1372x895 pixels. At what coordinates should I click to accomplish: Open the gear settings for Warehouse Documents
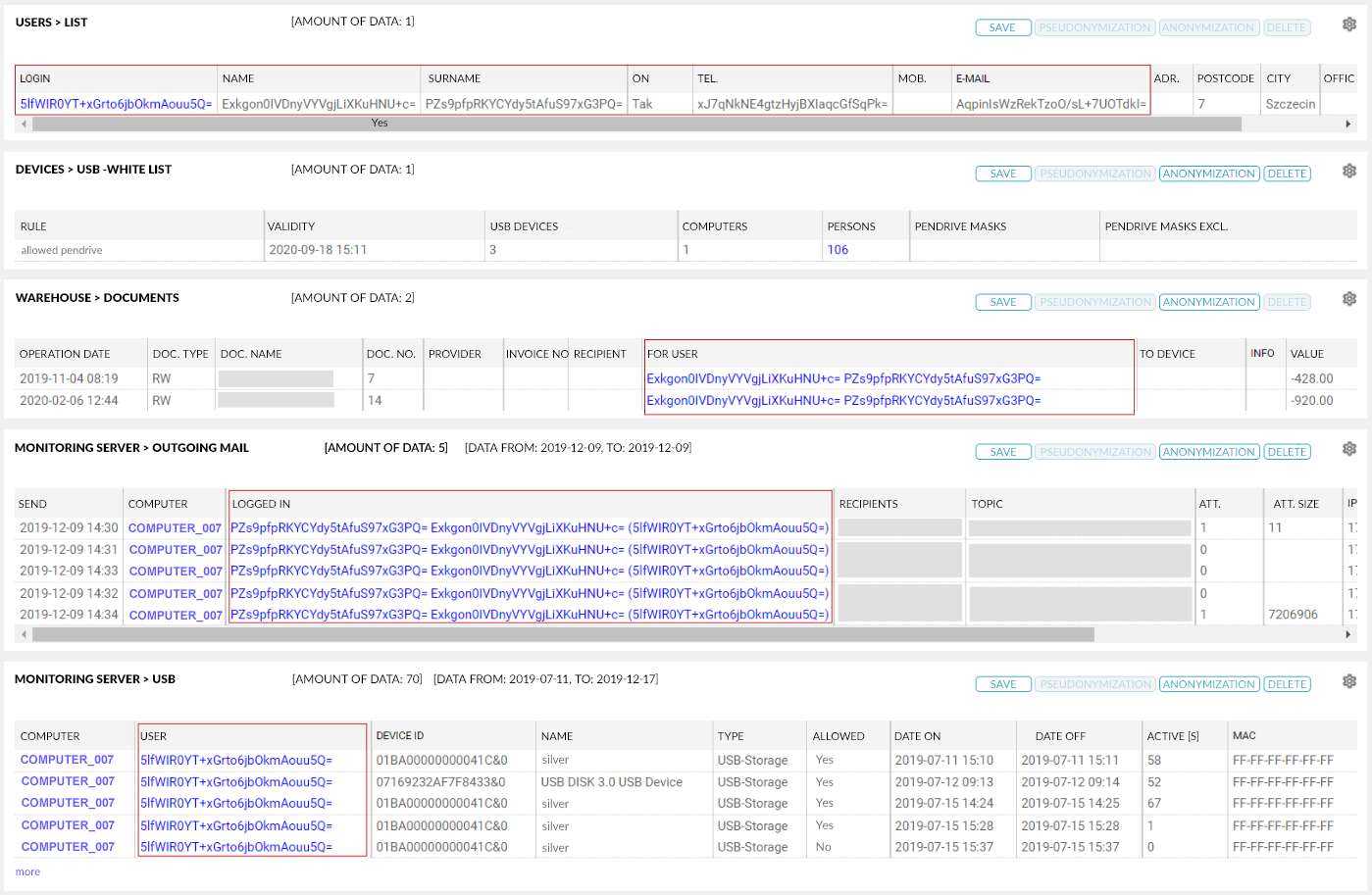[1349, 299]
